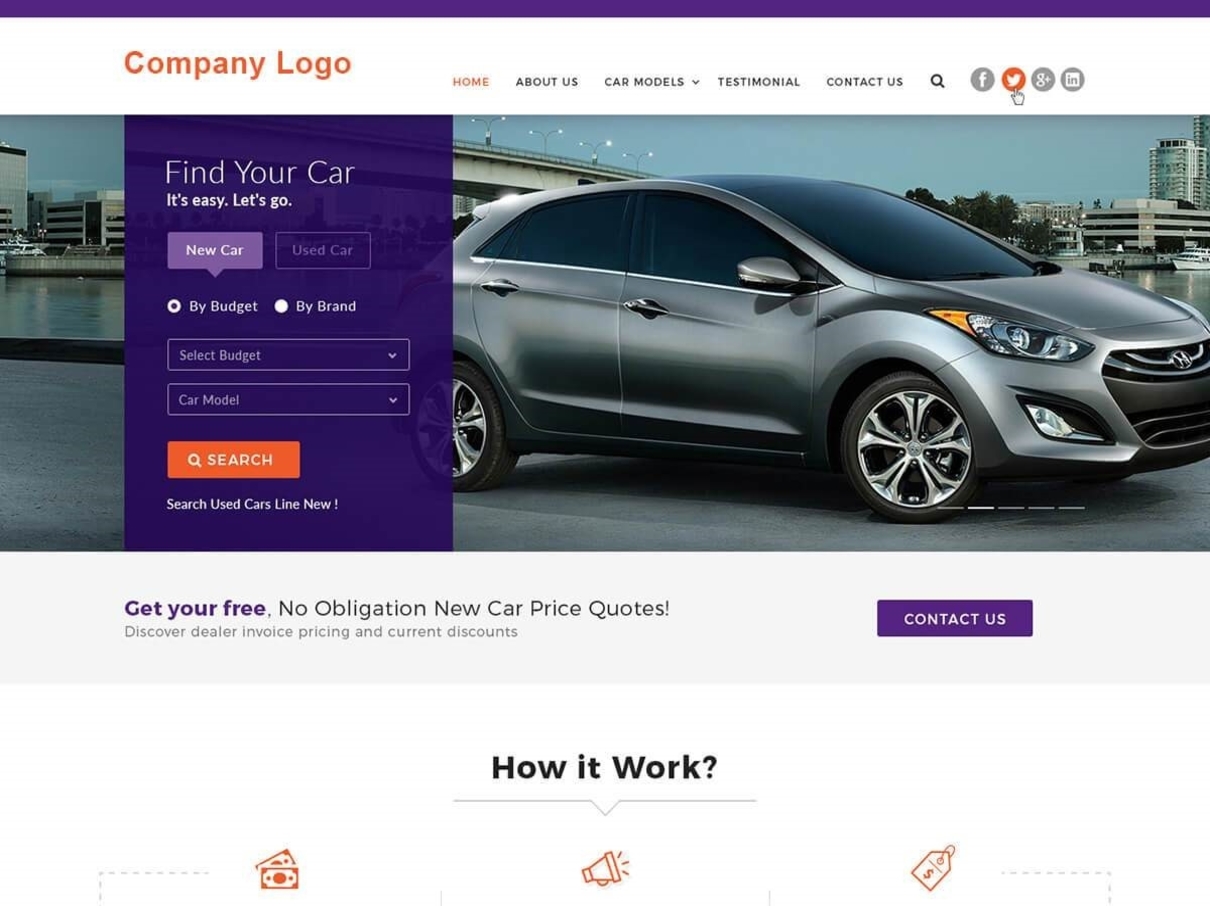The image size is (1210, 906).
Task: Open the Select Budget dropdown
Action: coord(288,355)
